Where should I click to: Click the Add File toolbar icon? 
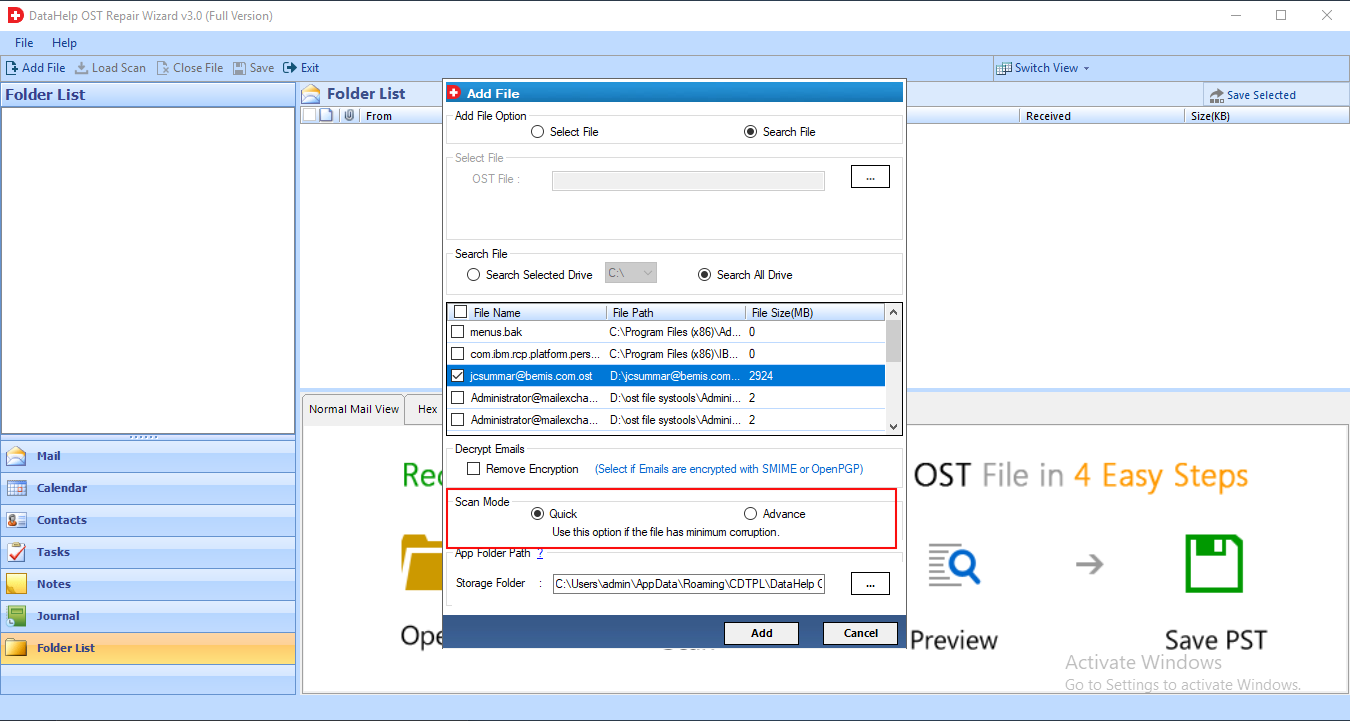[13, 67]
